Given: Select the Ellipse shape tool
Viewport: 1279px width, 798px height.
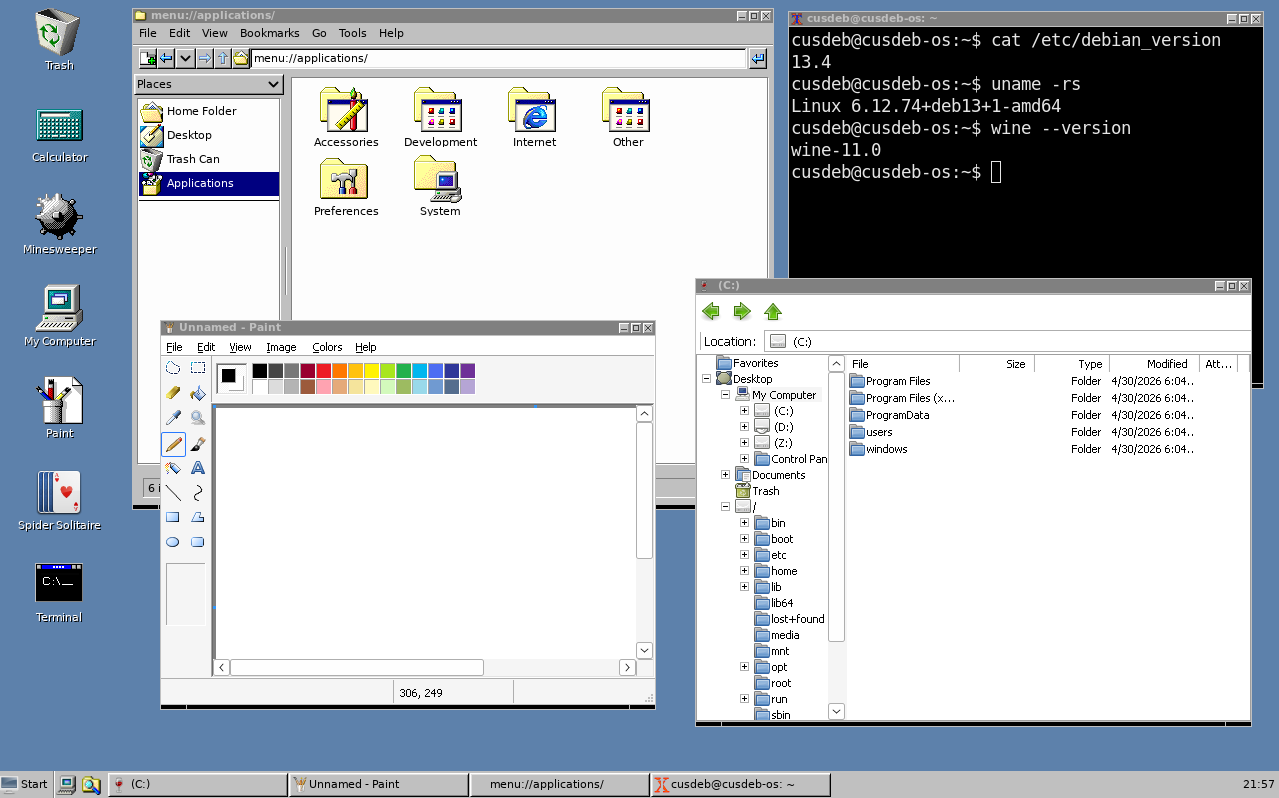Looking at the screenshot, I should 173,543.
